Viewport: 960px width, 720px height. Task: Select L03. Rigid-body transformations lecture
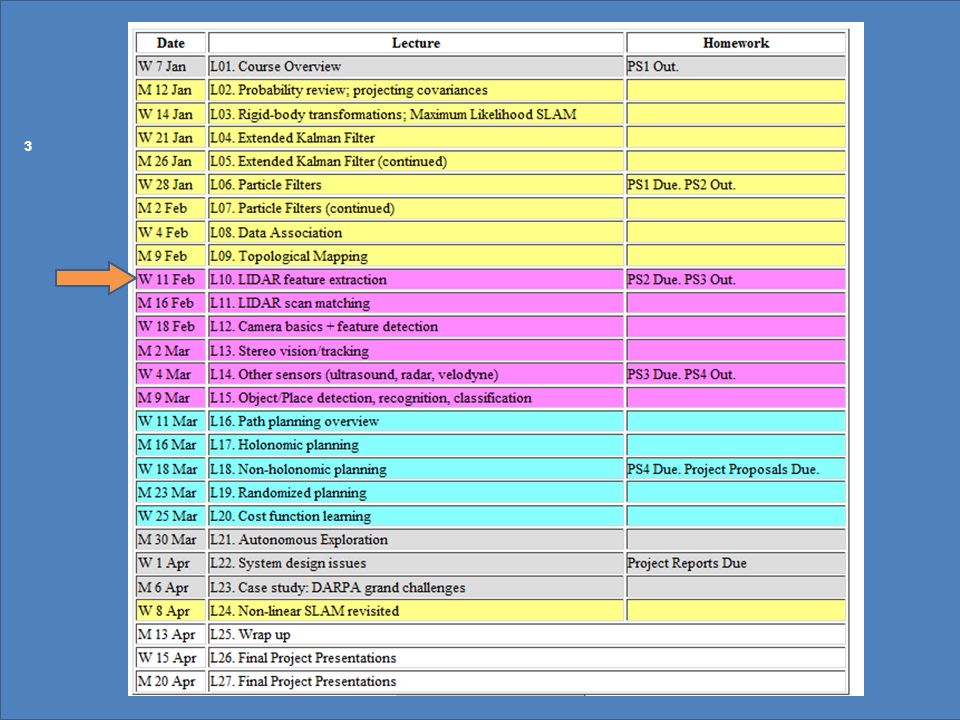coord(416,114)
